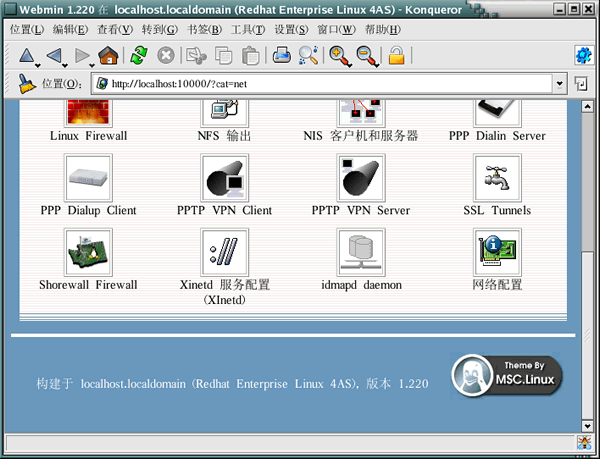Click the PPTP VPN Client link
Viewport: 600px width, 459px height.
click(x=225, y=210)
